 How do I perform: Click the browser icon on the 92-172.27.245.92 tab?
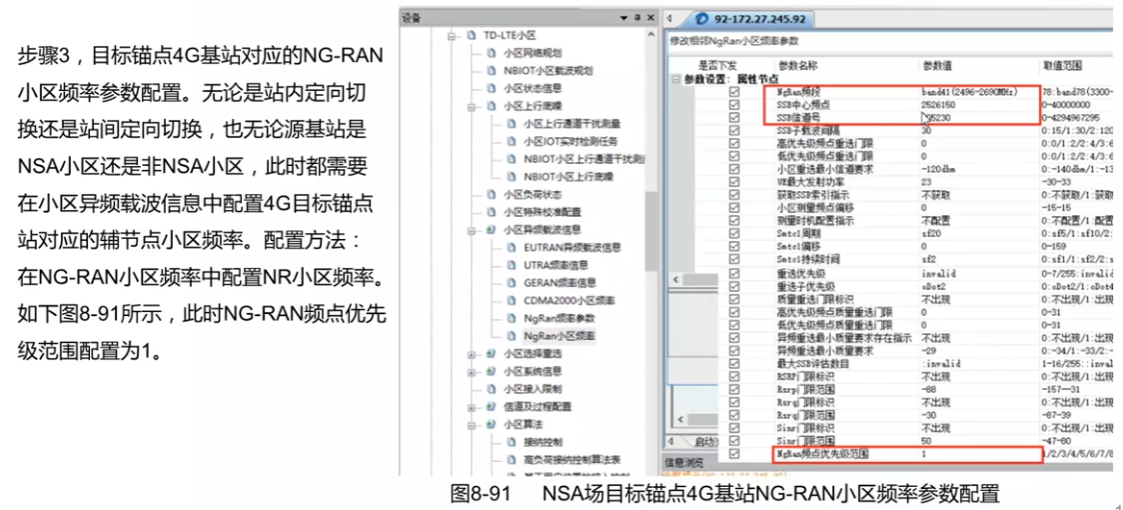pyautogui.click(x=703, y=18)
